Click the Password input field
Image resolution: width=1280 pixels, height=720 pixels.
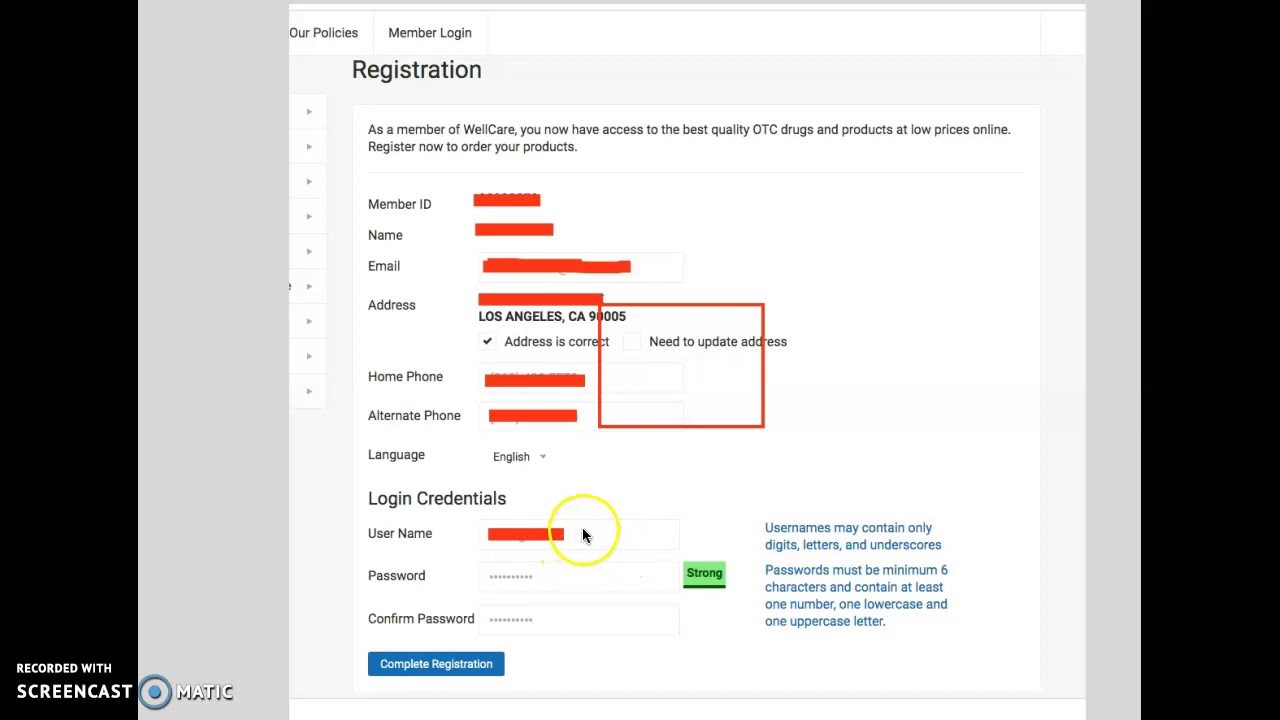[579, 577]
